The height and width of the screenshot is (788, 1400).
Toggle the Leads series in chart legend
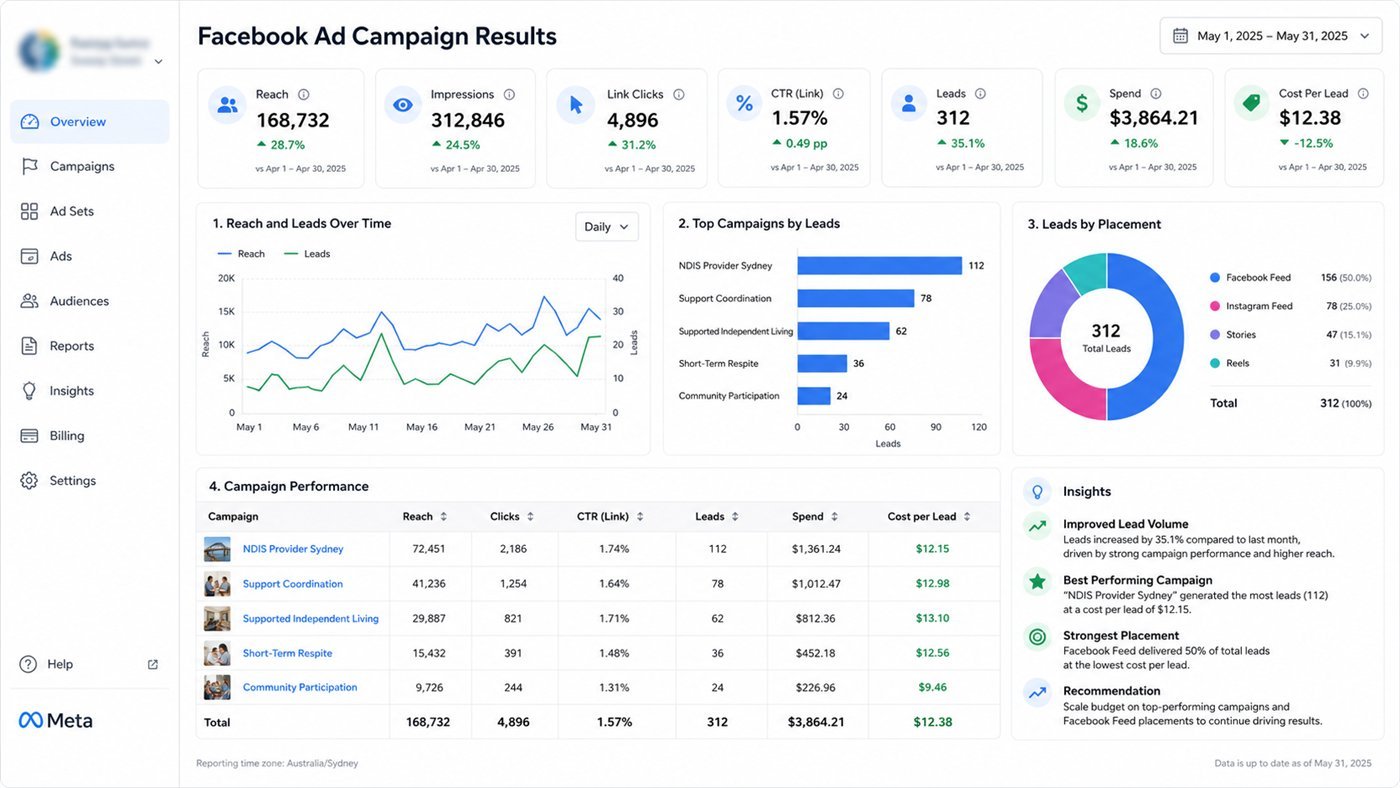[x=307, y=254]
